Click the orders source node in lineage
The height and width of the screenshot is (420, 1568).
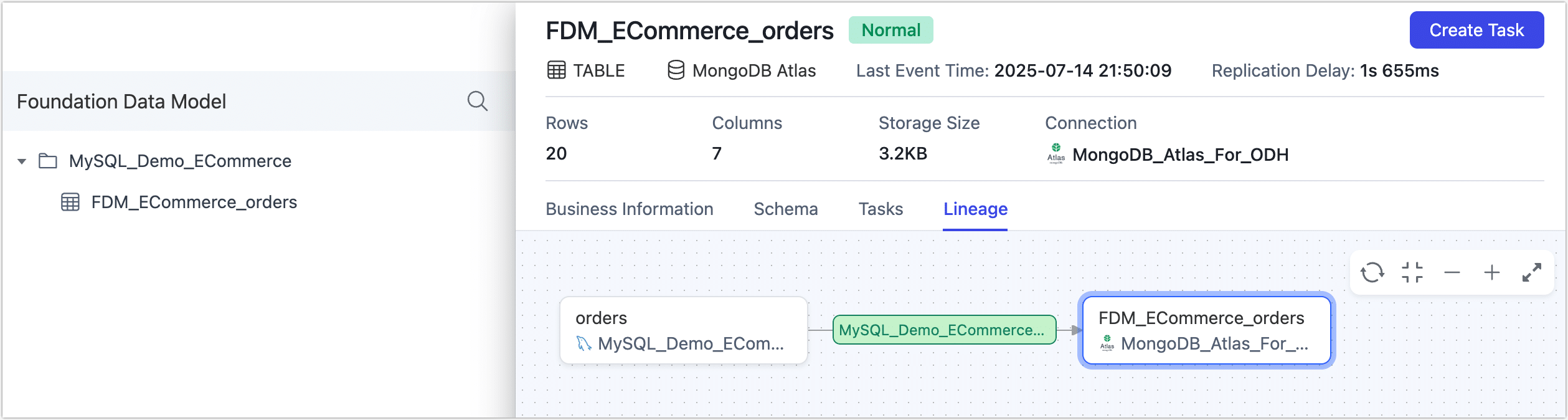point(683,330)
